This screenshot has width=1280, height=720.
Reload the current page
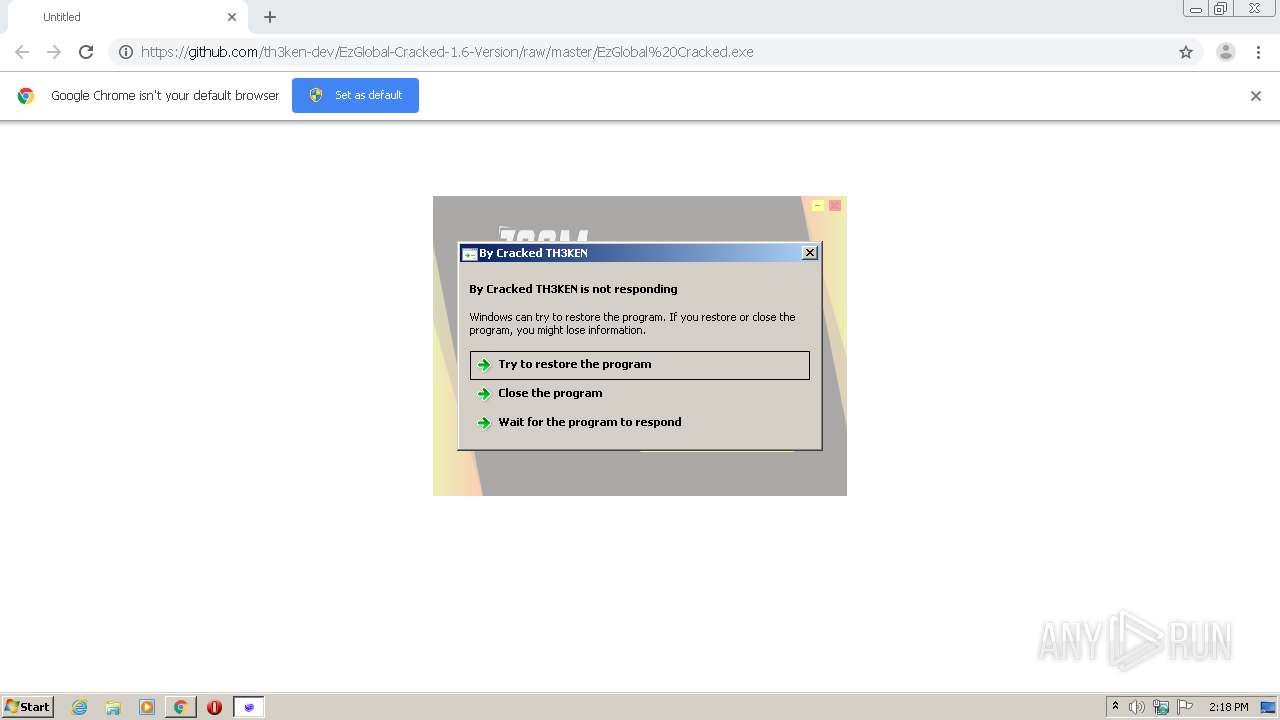86,52
